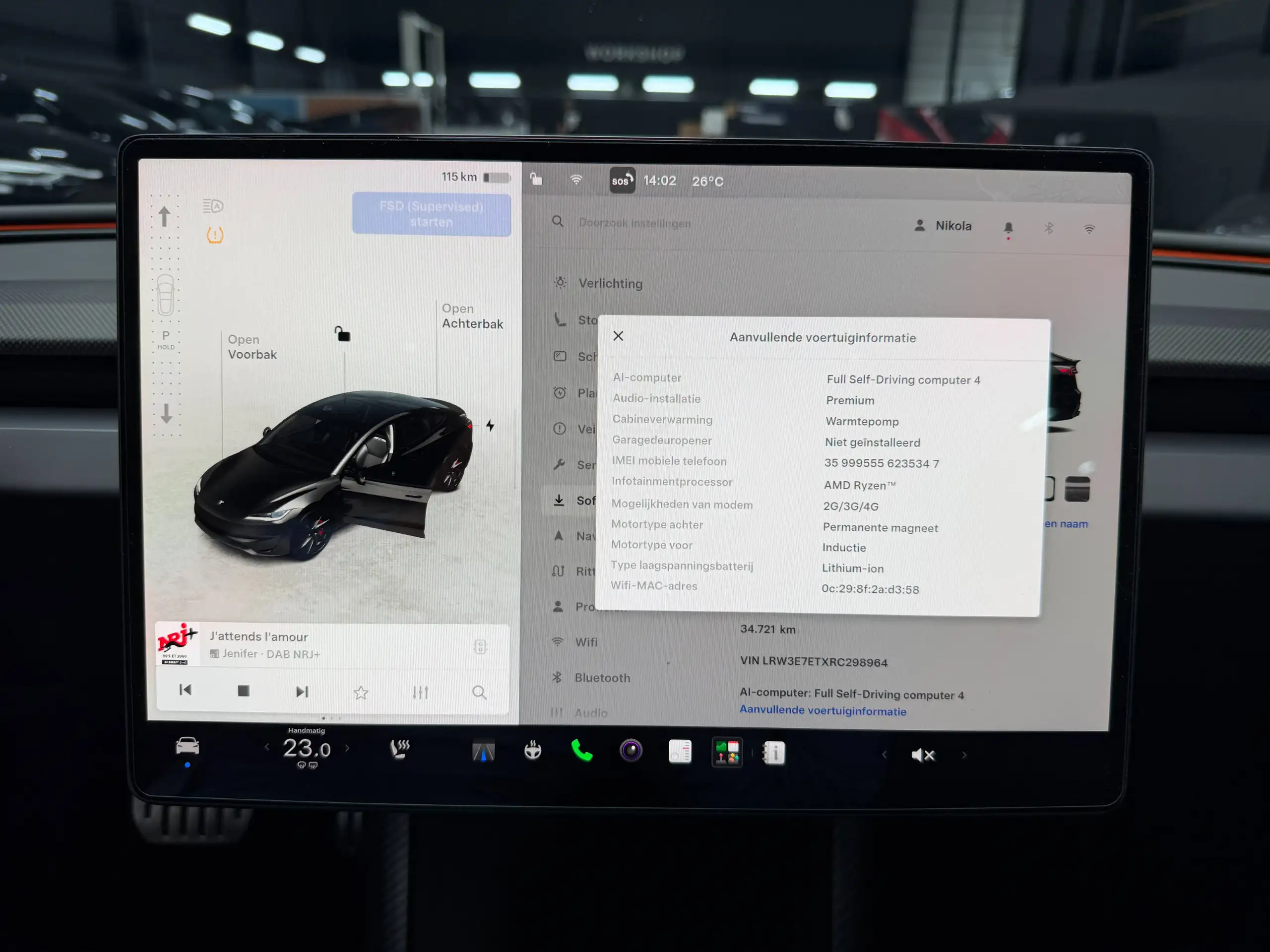Tap the unlock padlock above the car

tap(343, 333)
